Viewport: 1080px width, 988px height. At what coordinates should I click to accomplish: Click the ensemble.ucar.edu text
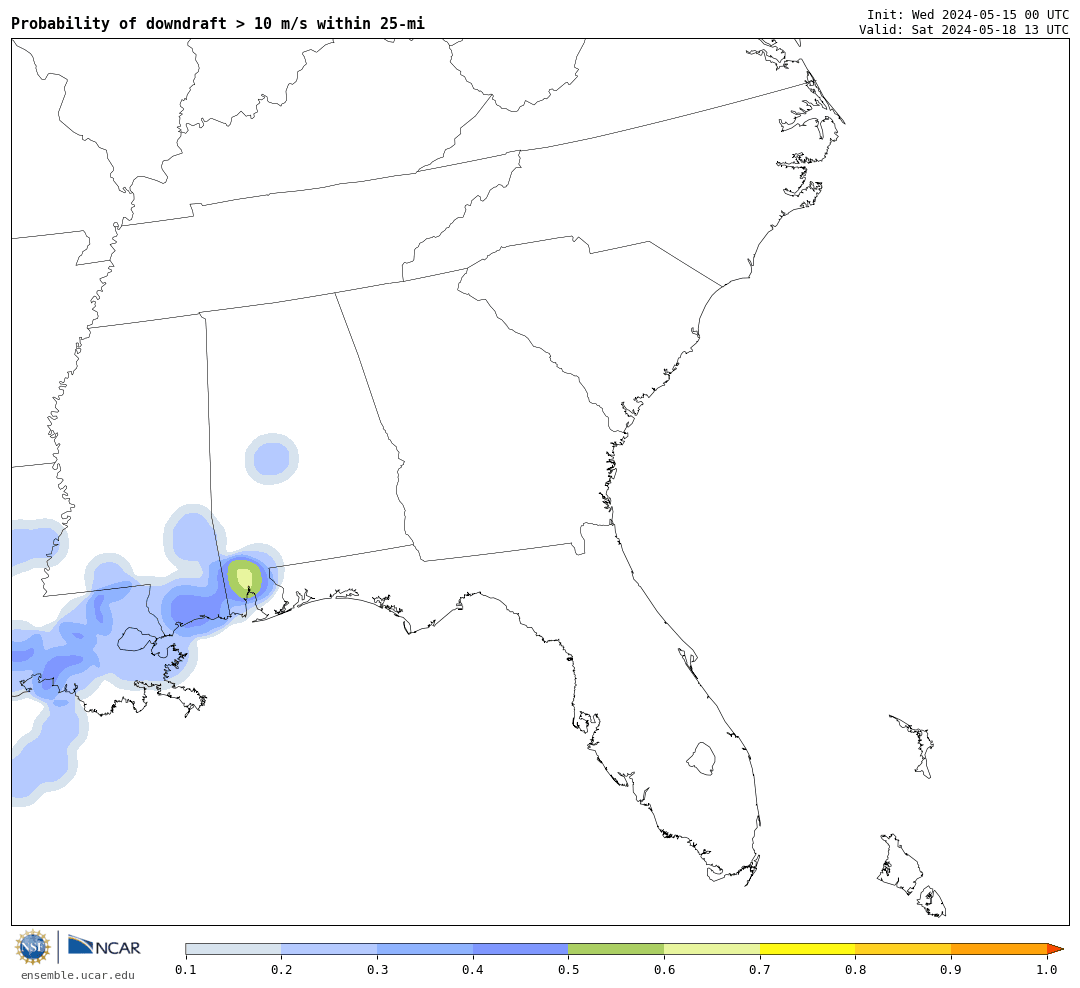78,975
